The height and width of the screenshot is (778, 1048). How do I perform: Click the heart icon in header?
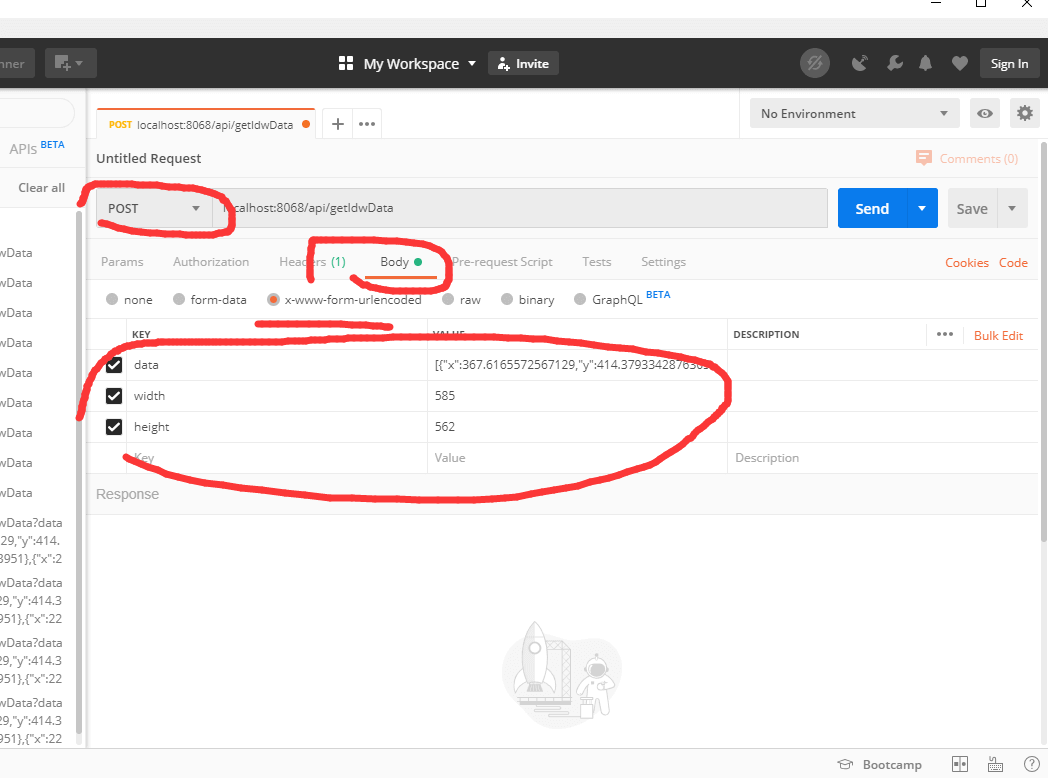[x=959, y=64]
